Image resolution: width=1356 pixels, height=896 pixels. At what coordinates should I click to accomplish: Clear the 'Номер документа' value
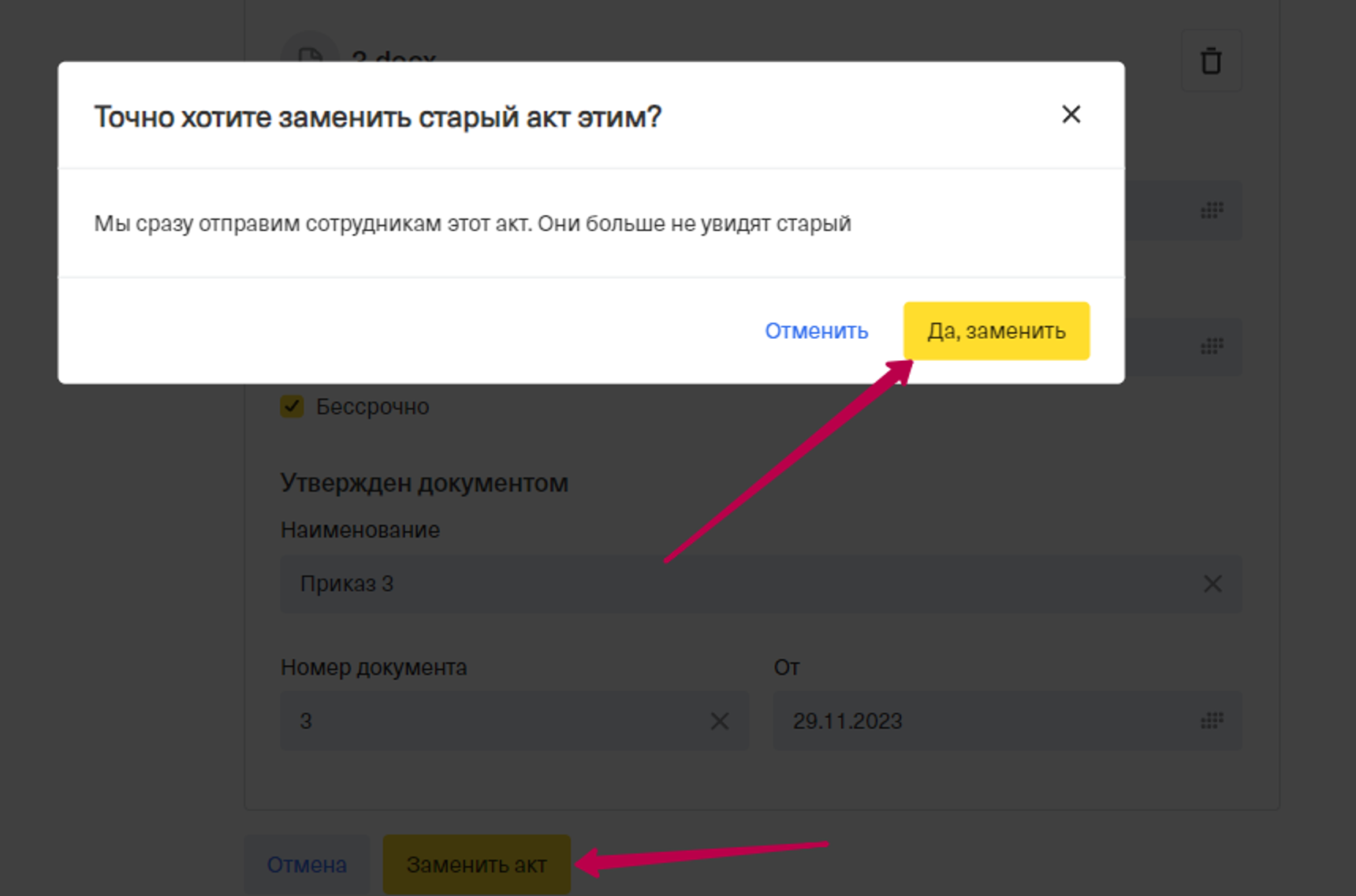[719, 721]
